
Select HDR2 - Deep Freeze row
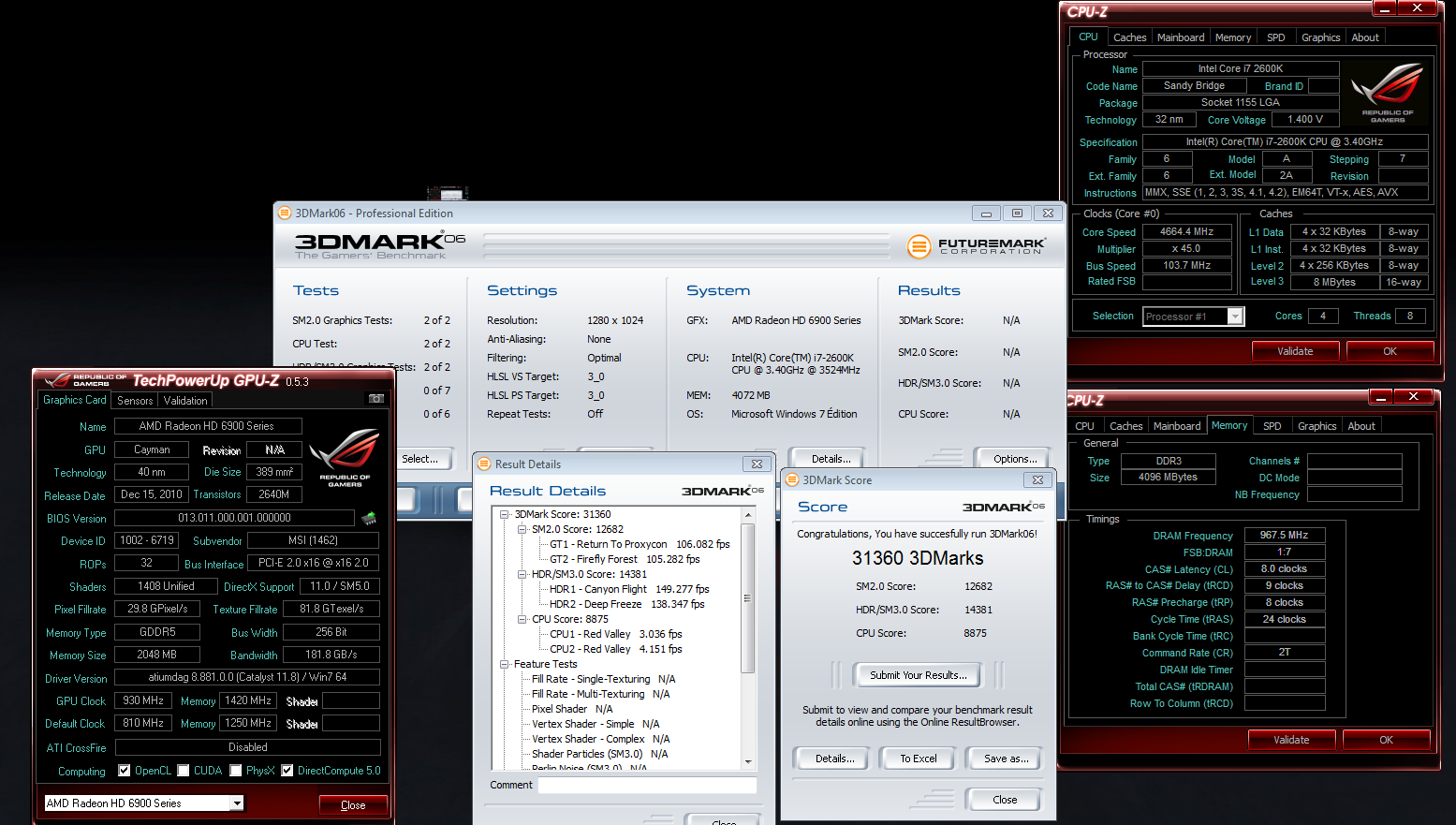(x=626, y=604)
